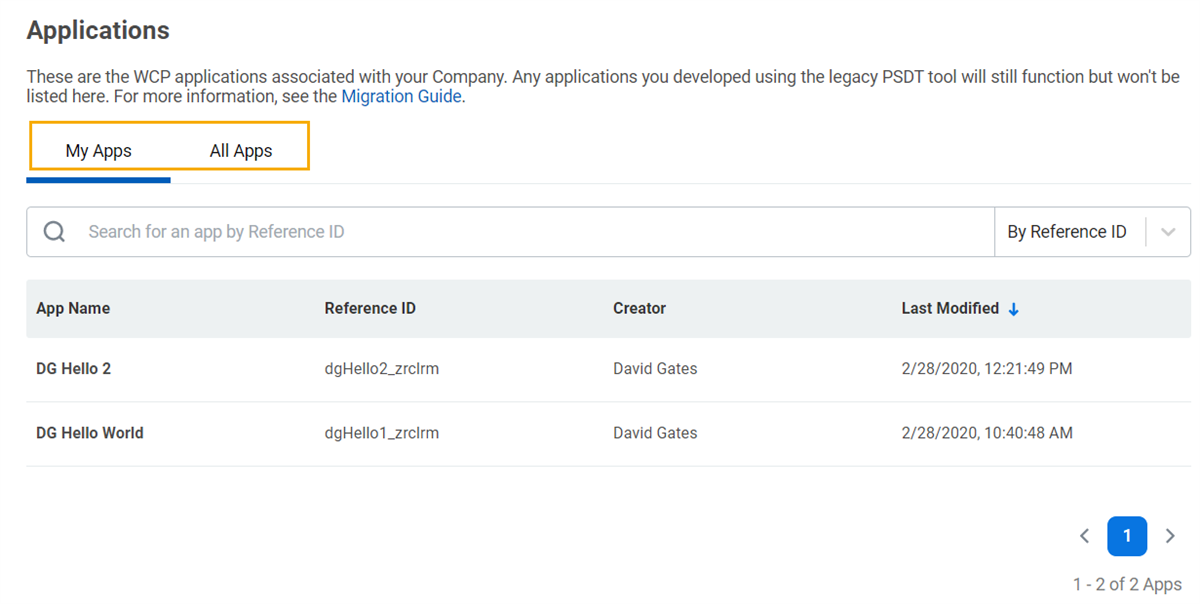Sort by App Name column header
1200x604 pixels.
coord(73,308)
